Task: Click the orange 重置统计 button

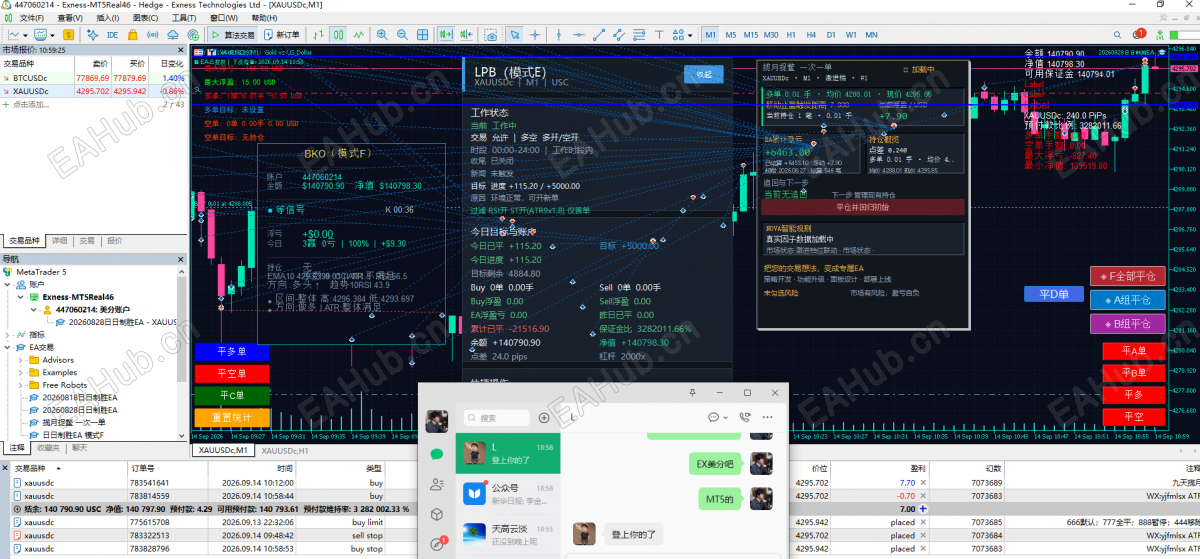Action: [230, 417]
